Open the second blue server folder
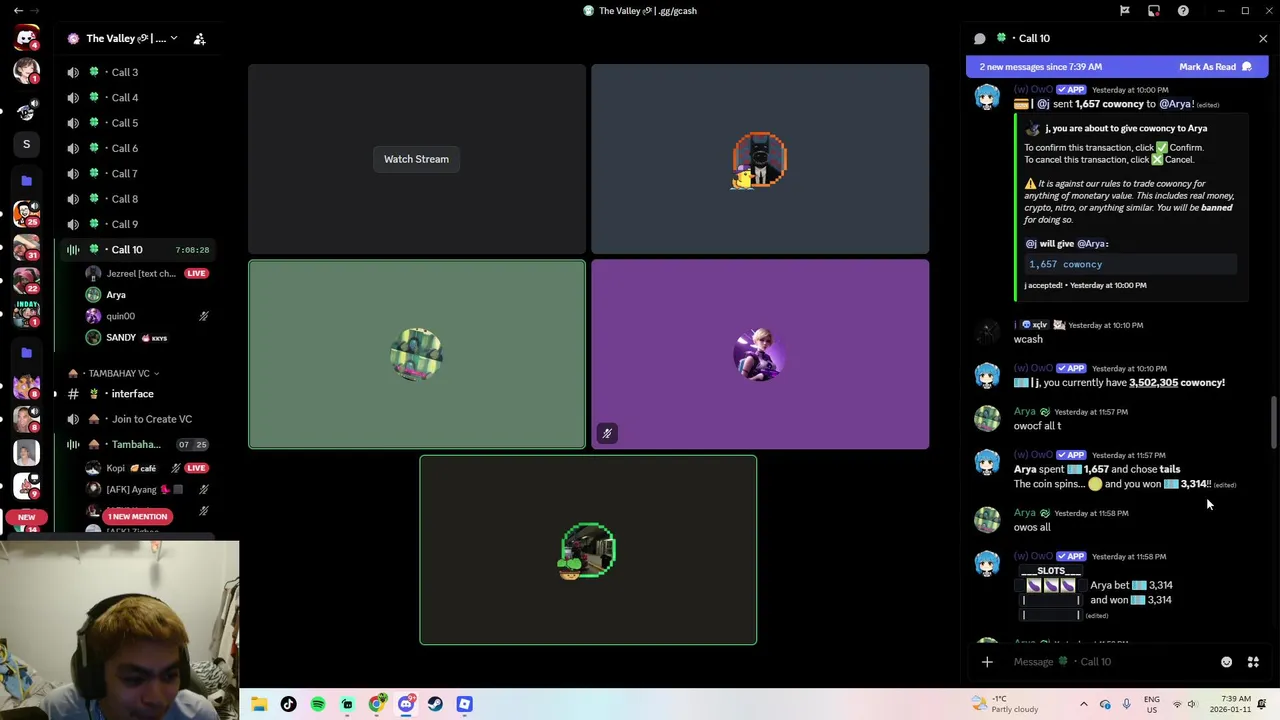The height and width of the screenshot is (720, 1280). pyautogui.click(x=26, y=353)
